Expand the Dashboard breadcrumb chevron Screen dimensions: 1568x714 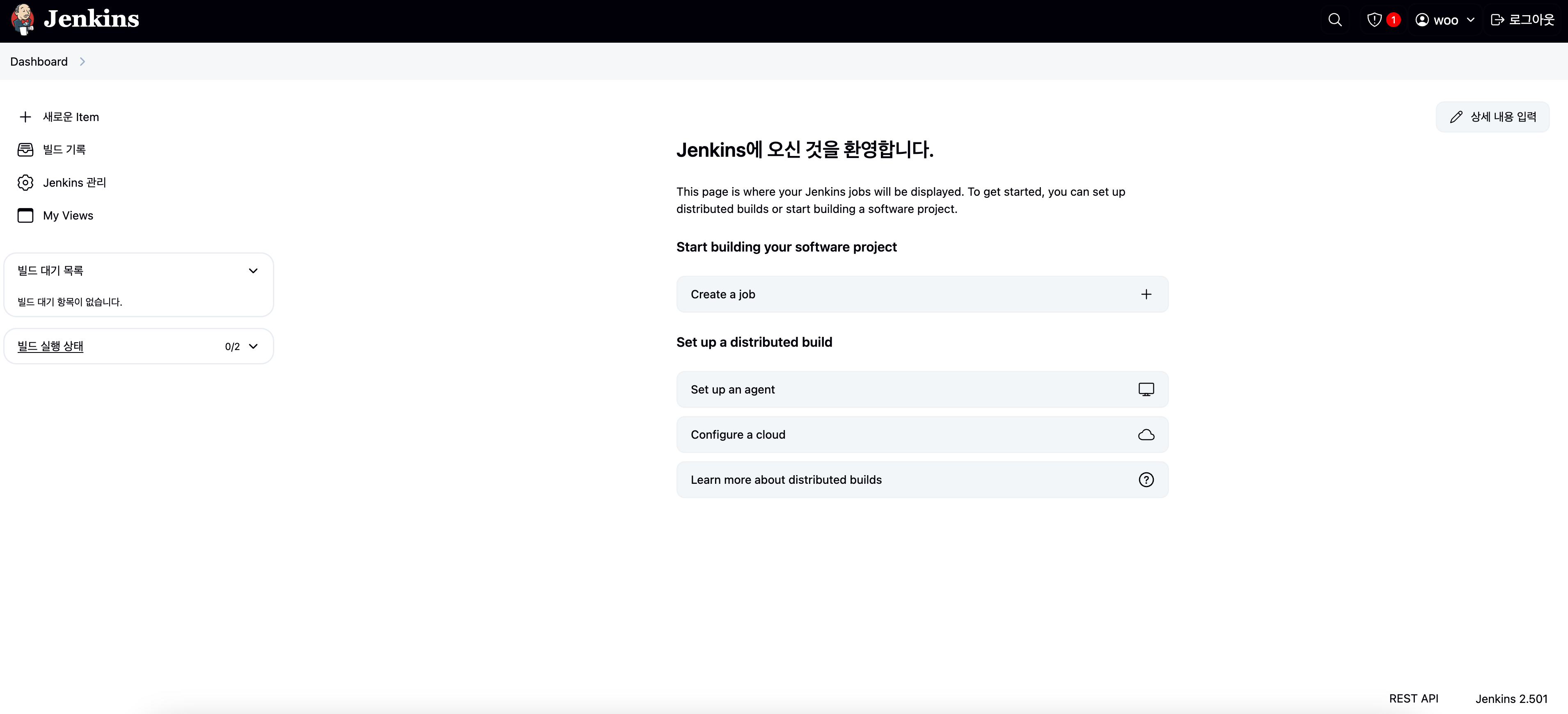[x=82, y=62]
